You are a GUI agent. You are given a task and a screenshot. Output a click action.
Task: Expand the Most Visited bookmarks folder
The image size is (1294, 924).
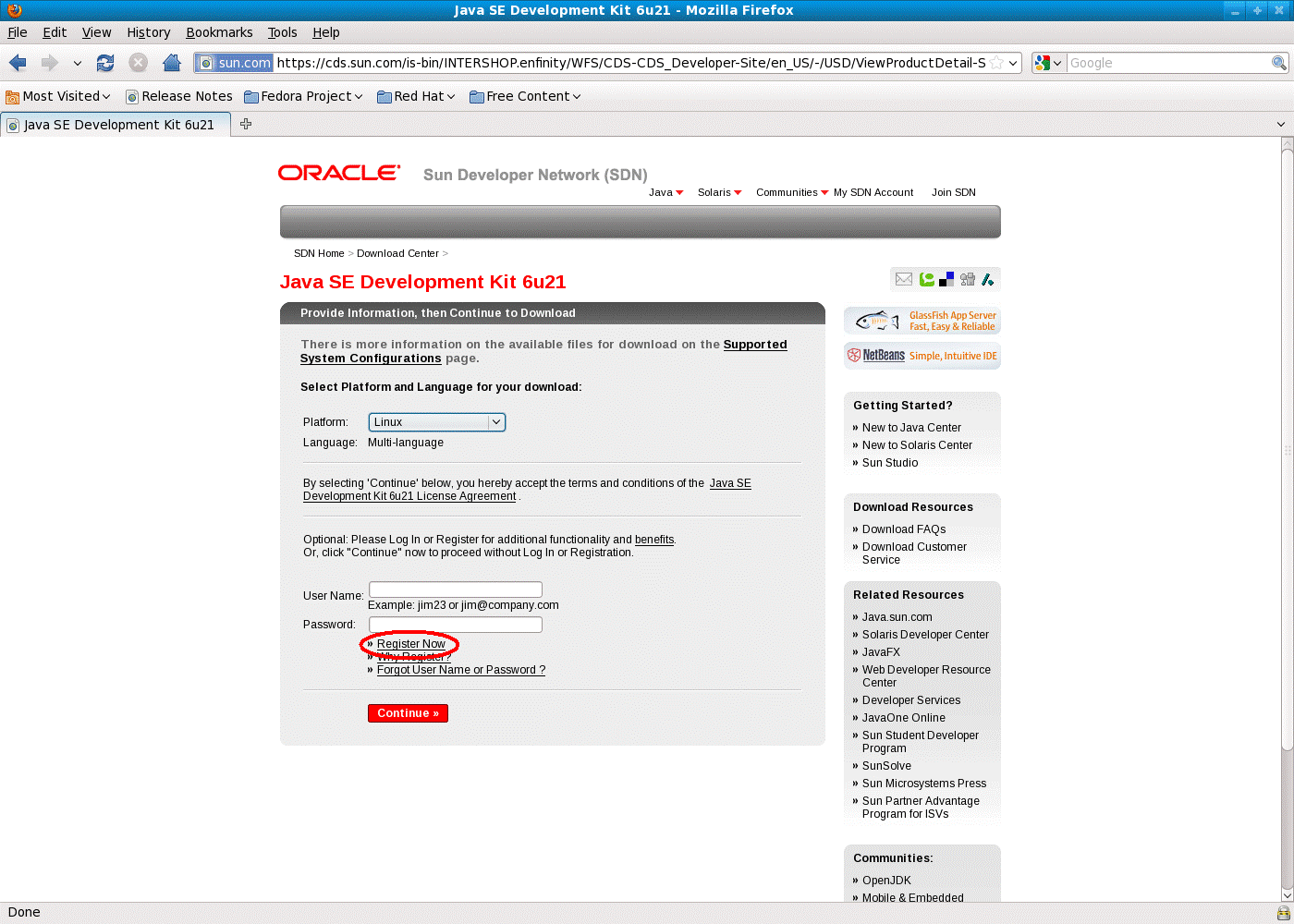click(x=58, y=96)
